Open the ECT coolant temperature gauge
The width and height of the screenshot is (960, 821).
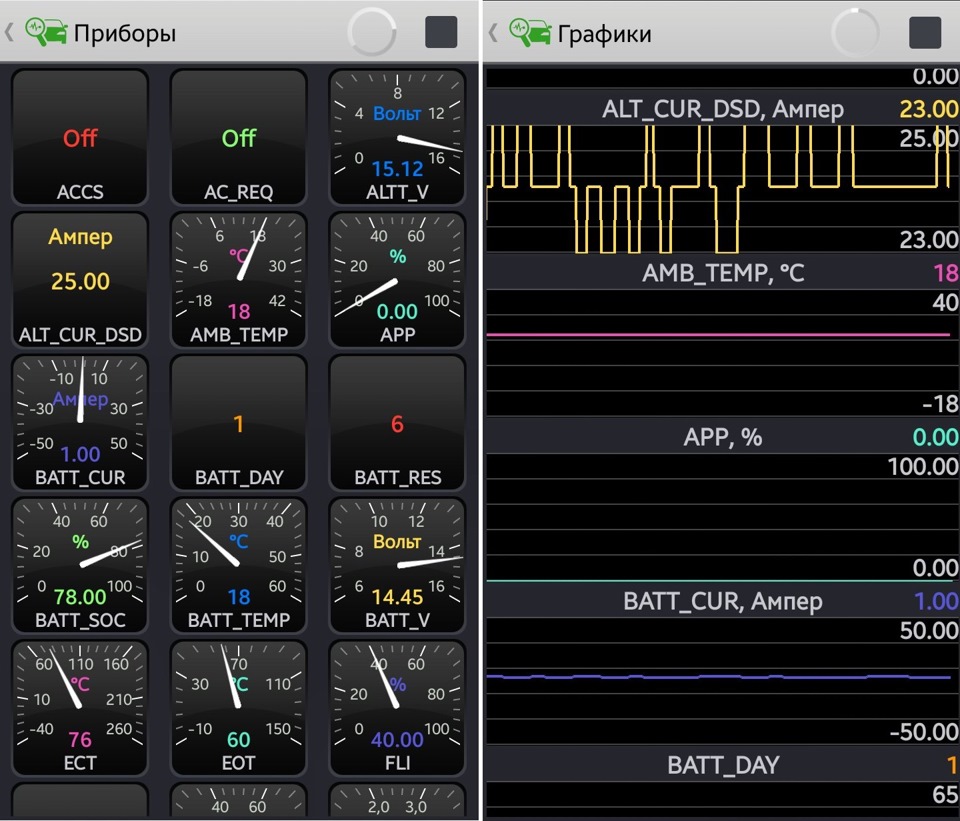click(80, 708)
